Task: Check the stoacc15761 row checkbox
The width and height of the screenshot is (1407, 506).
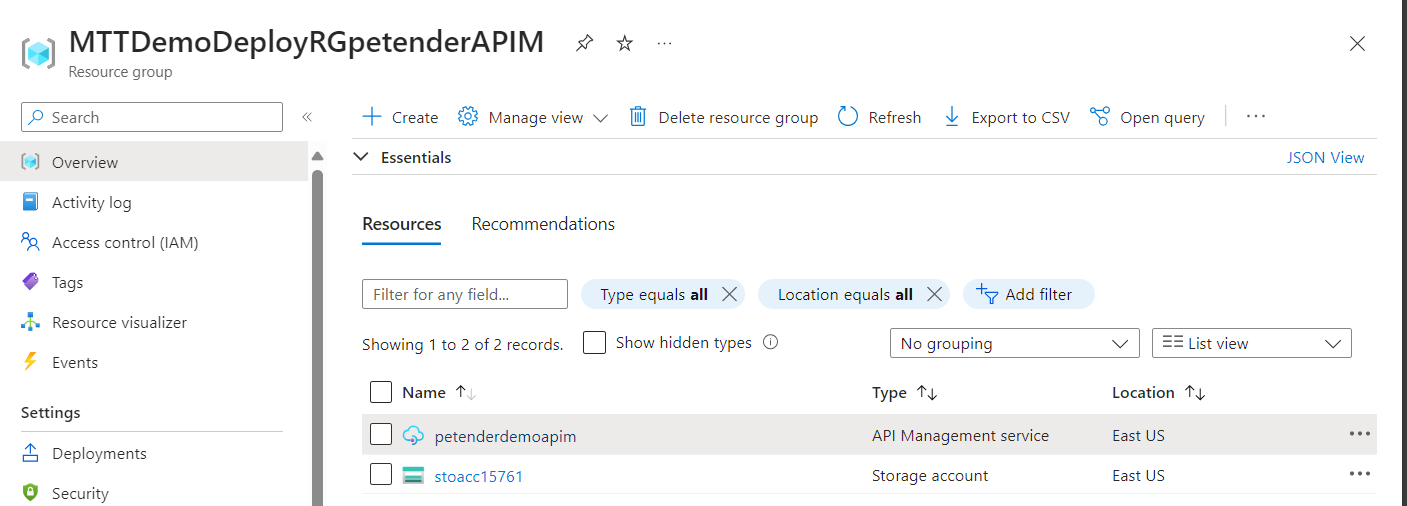Action: (x=381, y=475)
